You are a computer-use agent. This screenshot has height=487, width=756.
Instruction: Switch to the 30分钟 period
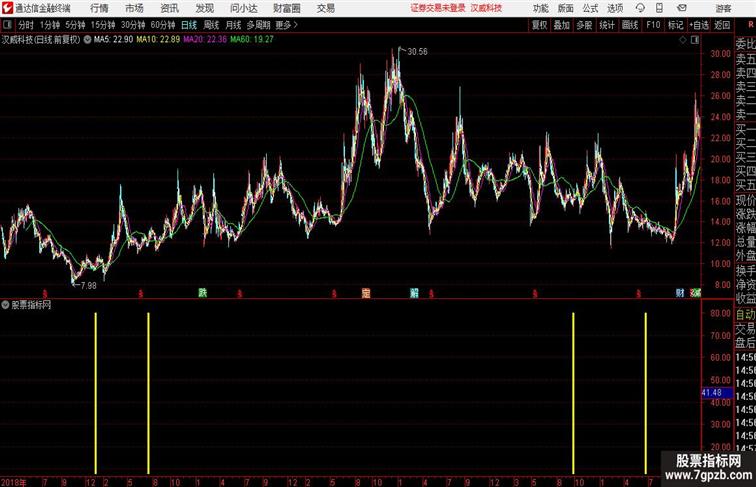(133, 25)
